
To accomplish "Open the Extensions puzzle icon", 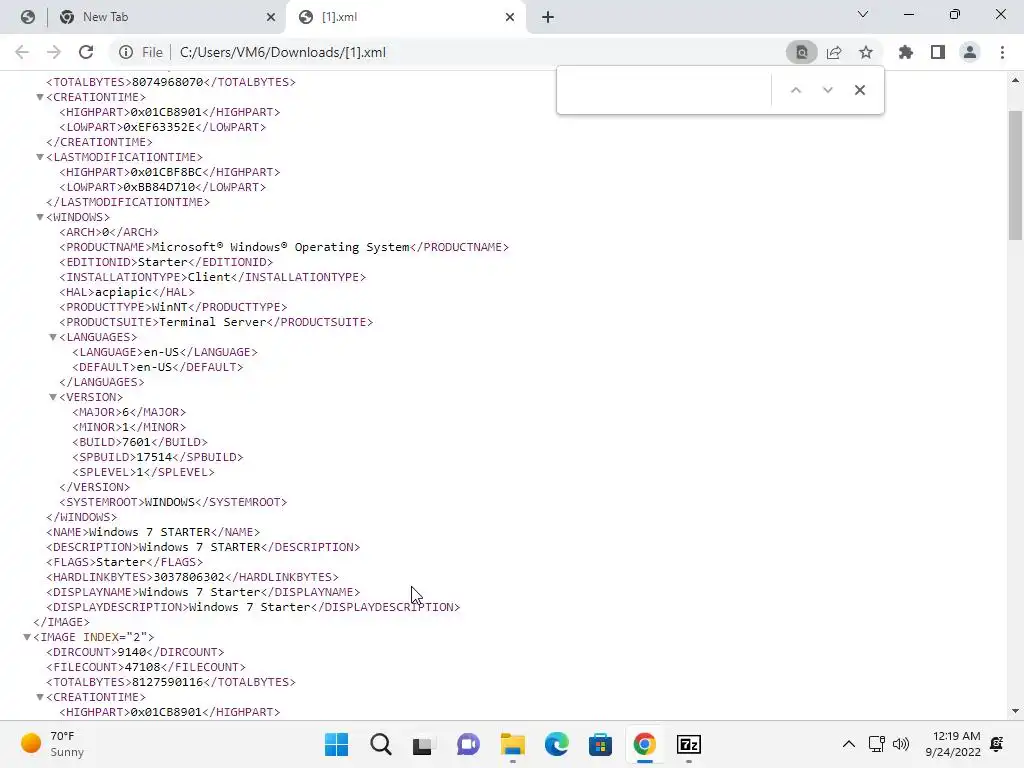I will click(906, 52).
